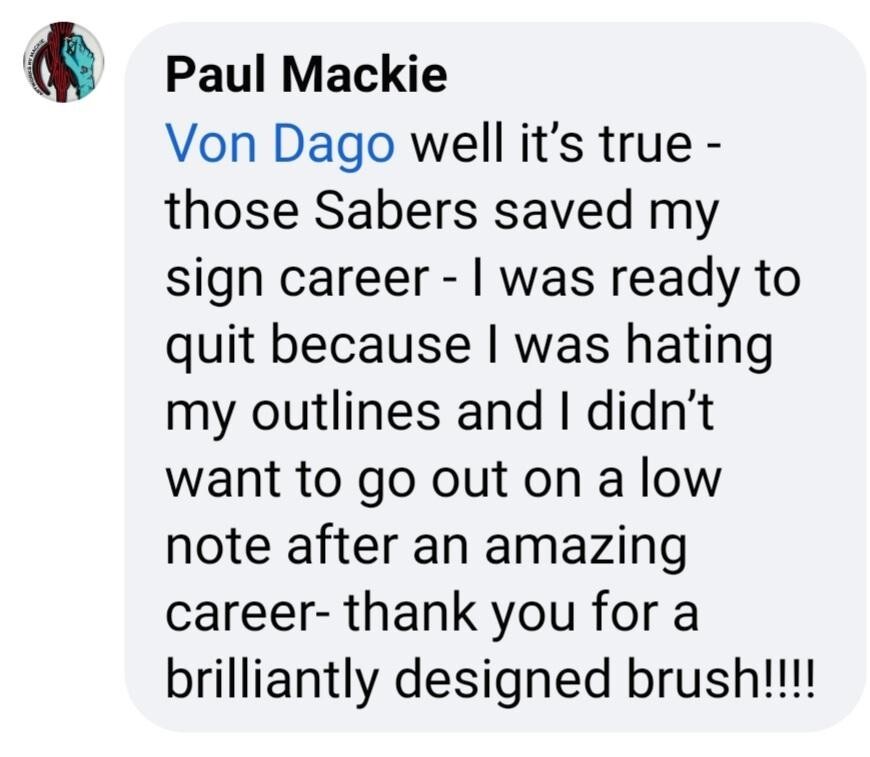Click the word "because" in the comment
Image resolution: width=870 pixels, height=757 pixels.
coord(371,344)
